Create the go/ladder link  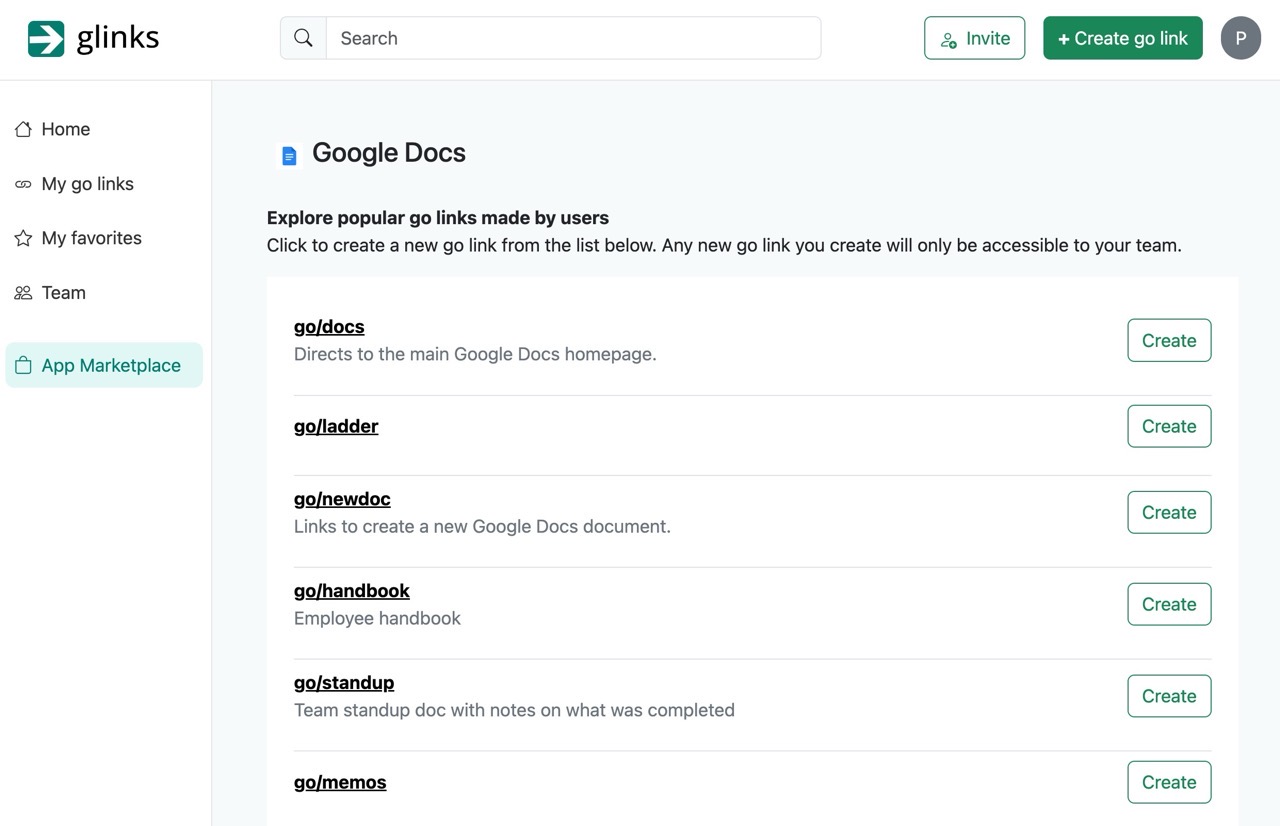pyautogui.click(x=1169, y=426)
